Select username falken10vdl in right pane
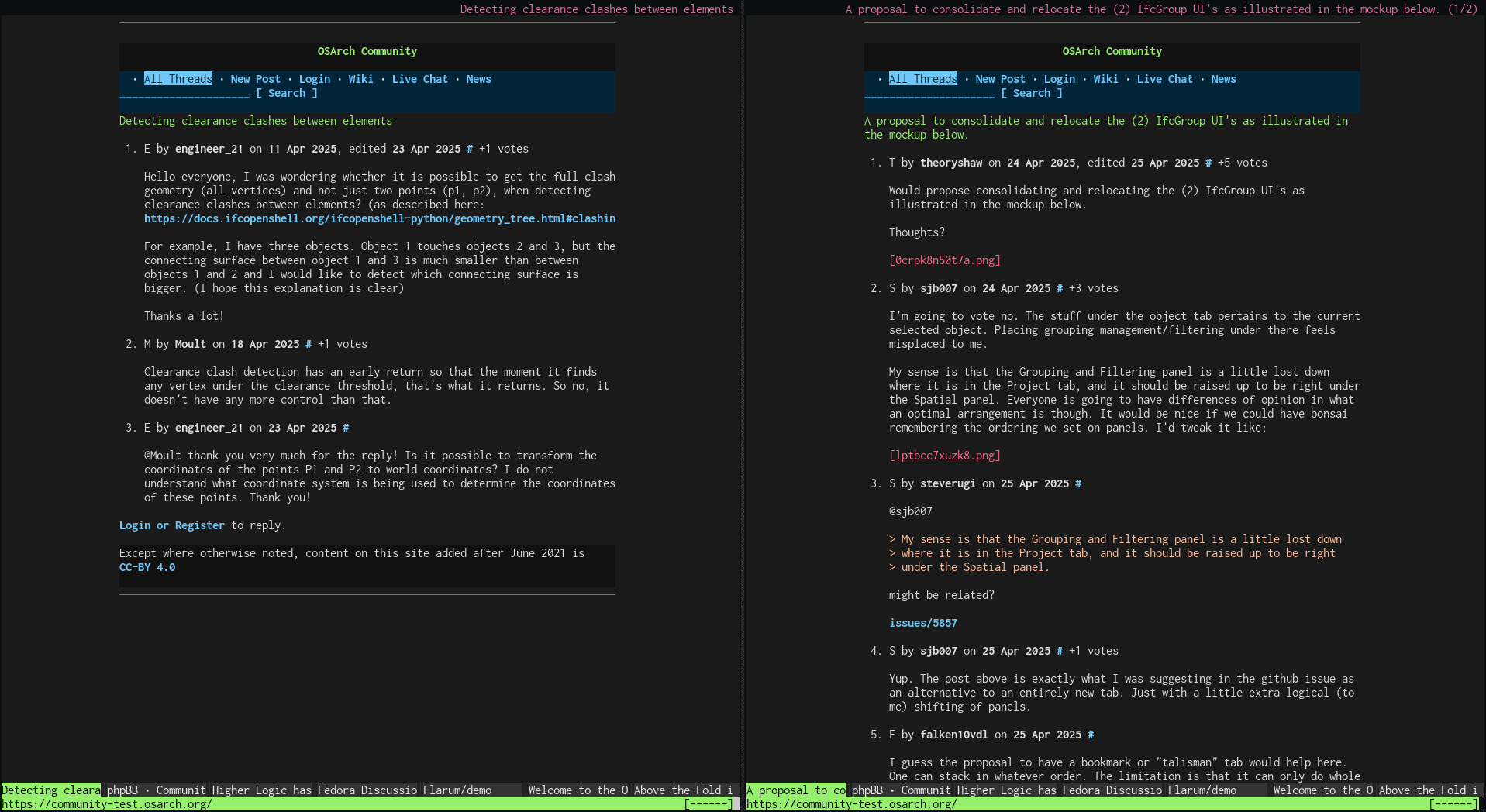Image resolution: width=1486 pixels, height=812 pixels. point(954,735)
